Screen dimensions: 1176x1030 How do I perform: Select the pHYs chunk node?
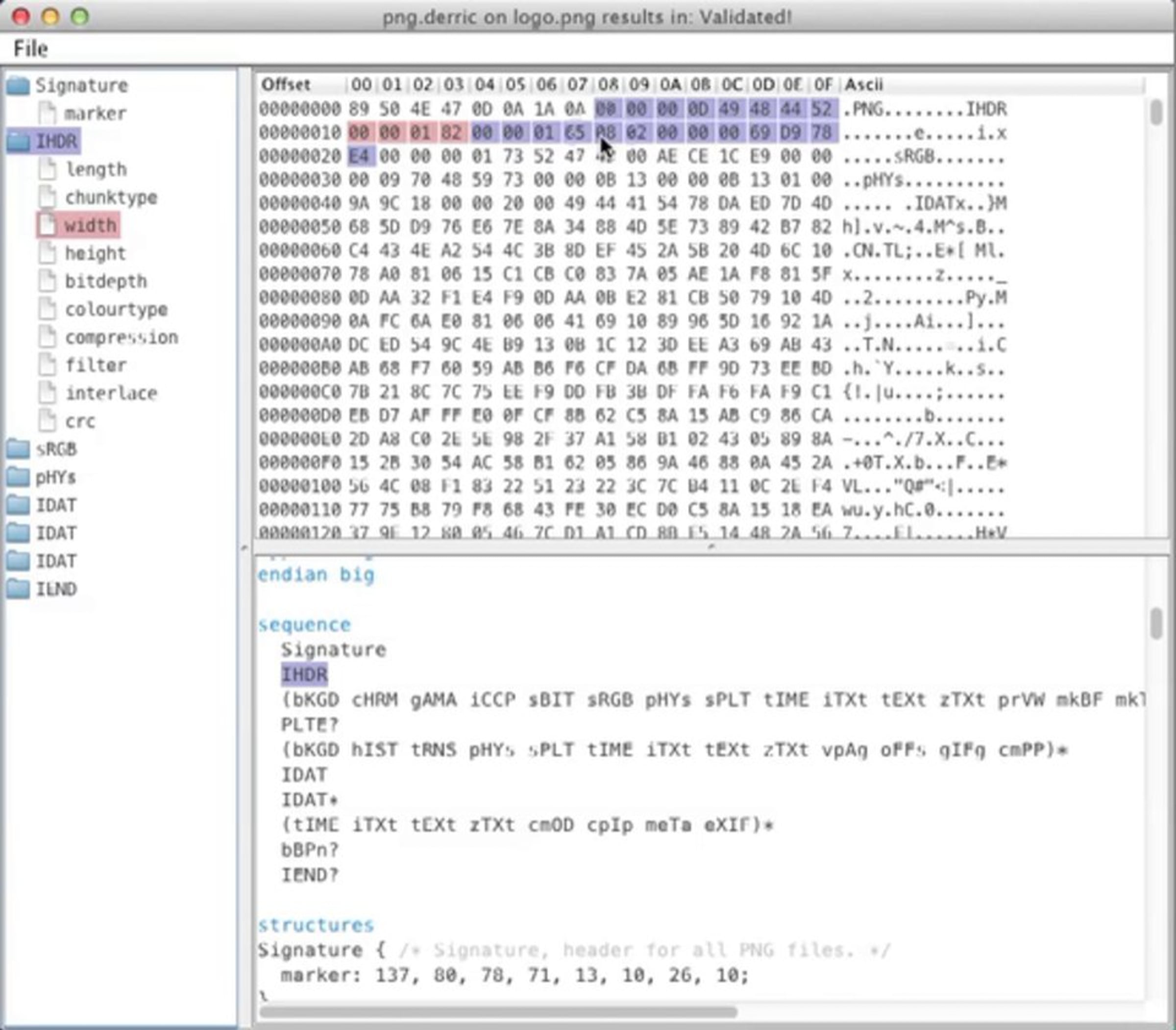click(x=56, y=477)
